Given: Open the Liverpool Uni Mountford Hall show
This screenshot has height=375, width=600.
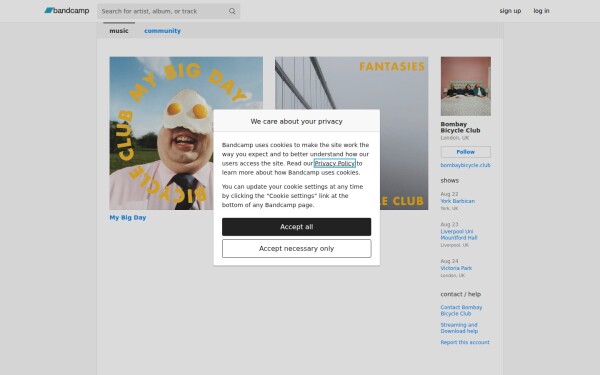Looking at the screenshot, I should (x=458, y=235).
